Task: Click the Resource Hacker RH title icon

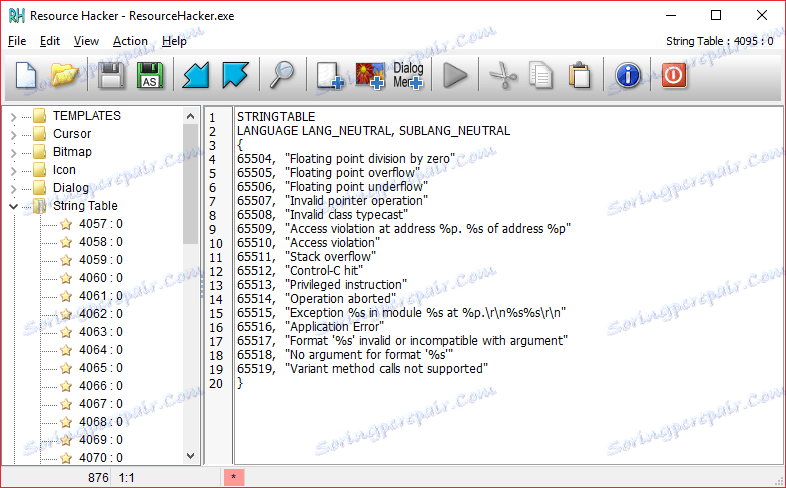Action: pos(17,16)
